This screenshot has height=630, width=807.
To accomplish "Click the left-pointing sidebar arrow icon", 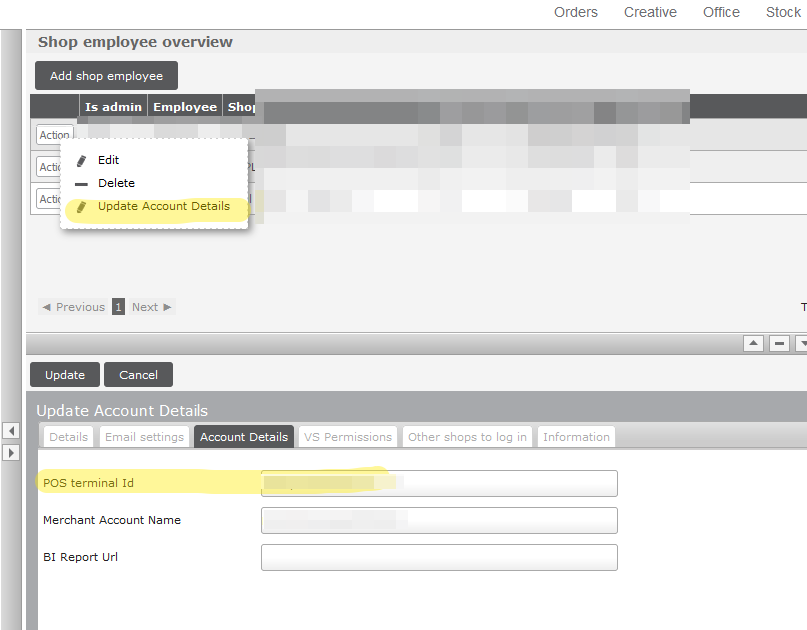I will click(x=11, y=431).
